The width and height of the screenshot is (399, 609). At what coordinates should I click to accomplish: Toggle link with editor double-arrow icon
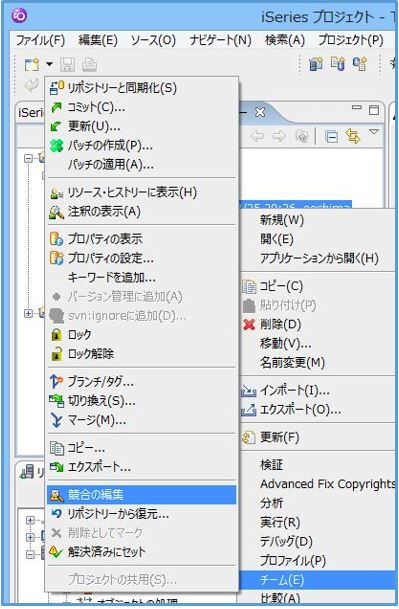coord(353,136)
